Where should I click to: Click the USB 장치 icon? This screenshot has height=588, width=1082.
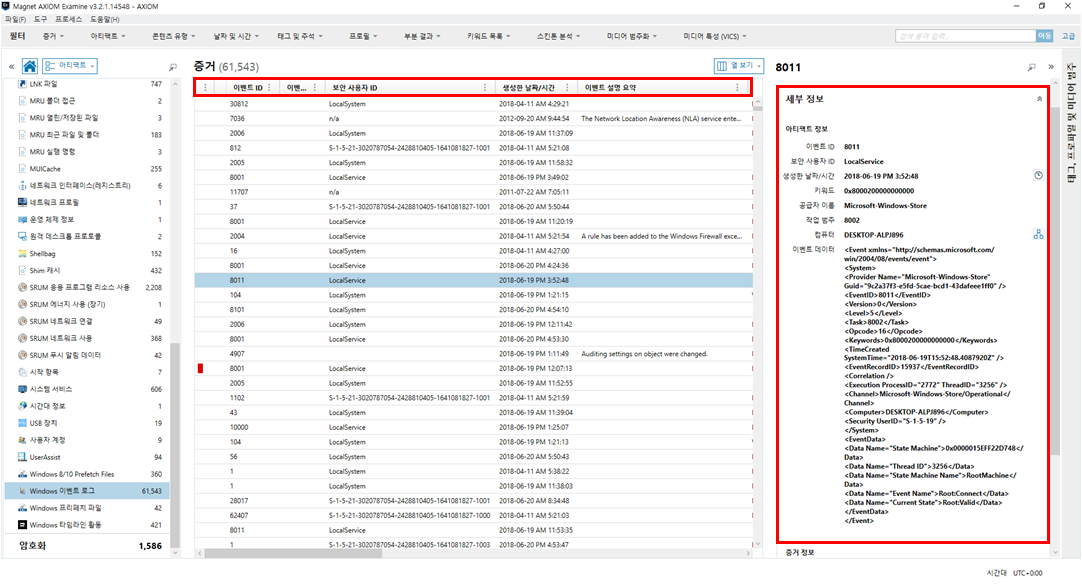pos(22,423)
